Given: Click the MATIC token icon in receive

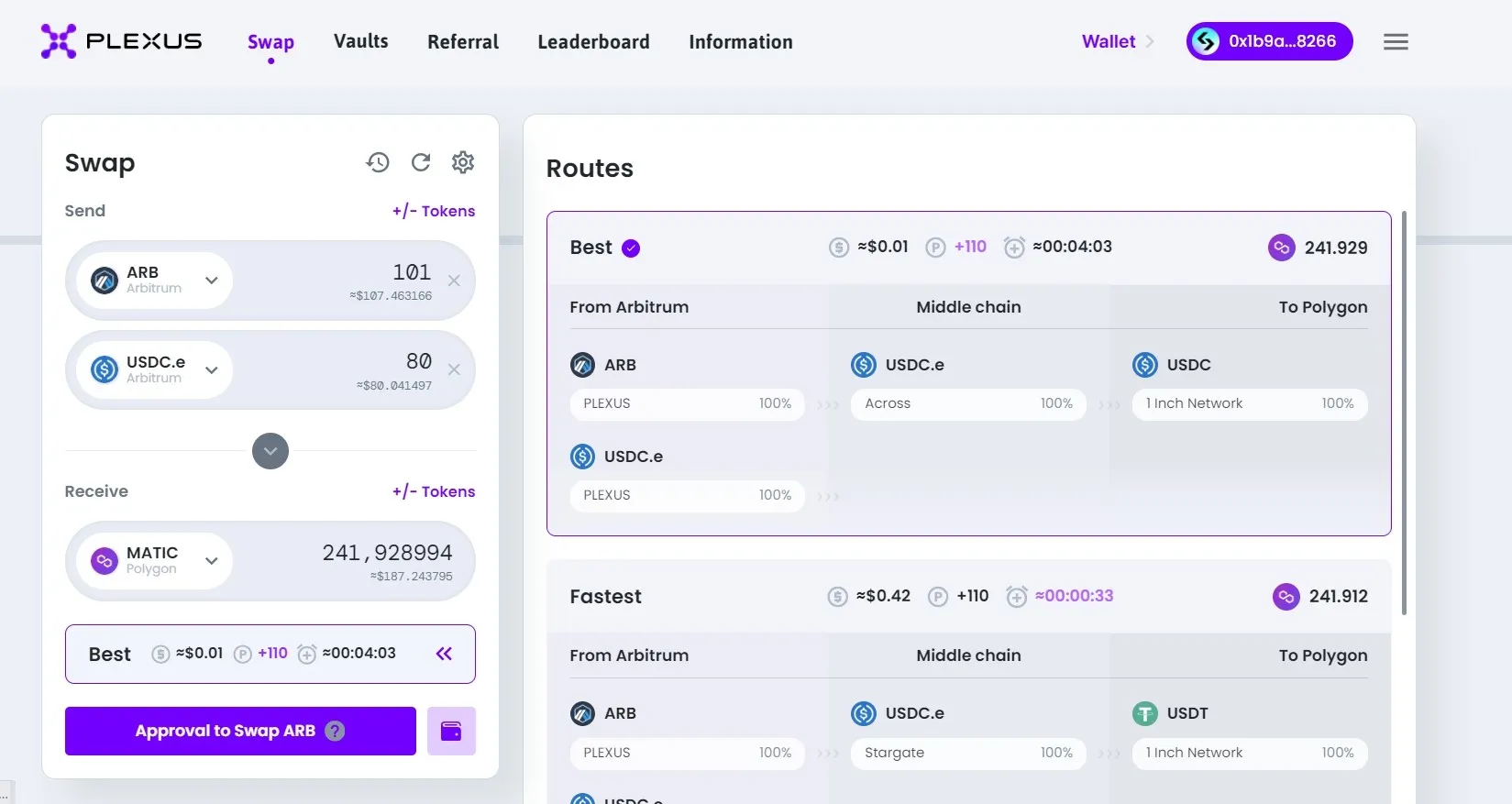Looking at the screenshot, I should [105, 560].
